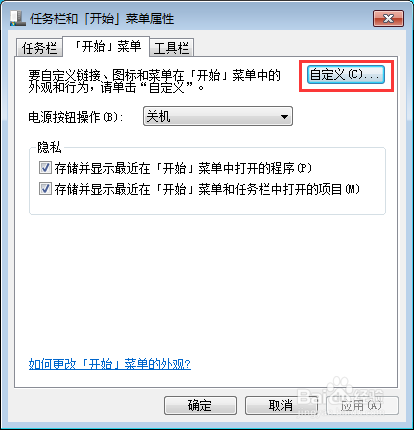
Task: Toggle checkbox for recently opened items (M)
Action: pyautogui.click(x=45, y=189)
